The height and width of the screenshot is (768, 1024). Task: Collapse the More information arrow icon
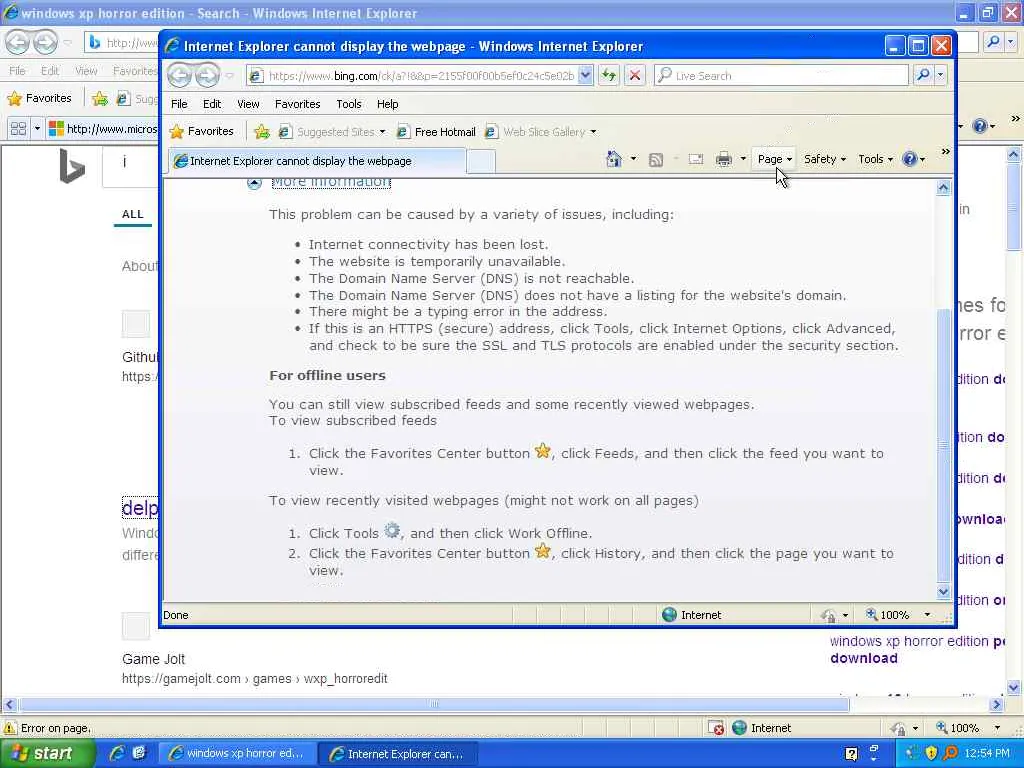[x=254, y=183]
